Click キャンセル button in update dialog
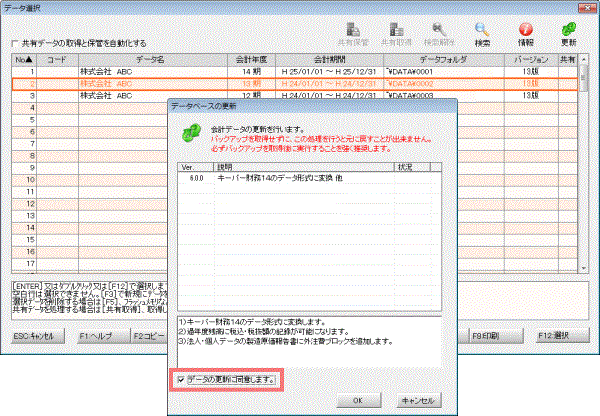 (419, 400)
